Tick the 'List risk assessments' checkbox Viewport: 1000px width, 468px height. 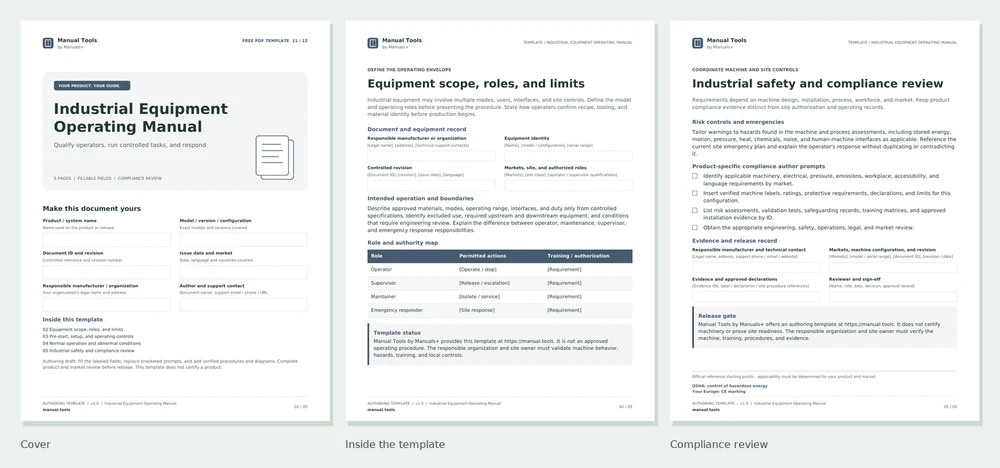(695, 210)
